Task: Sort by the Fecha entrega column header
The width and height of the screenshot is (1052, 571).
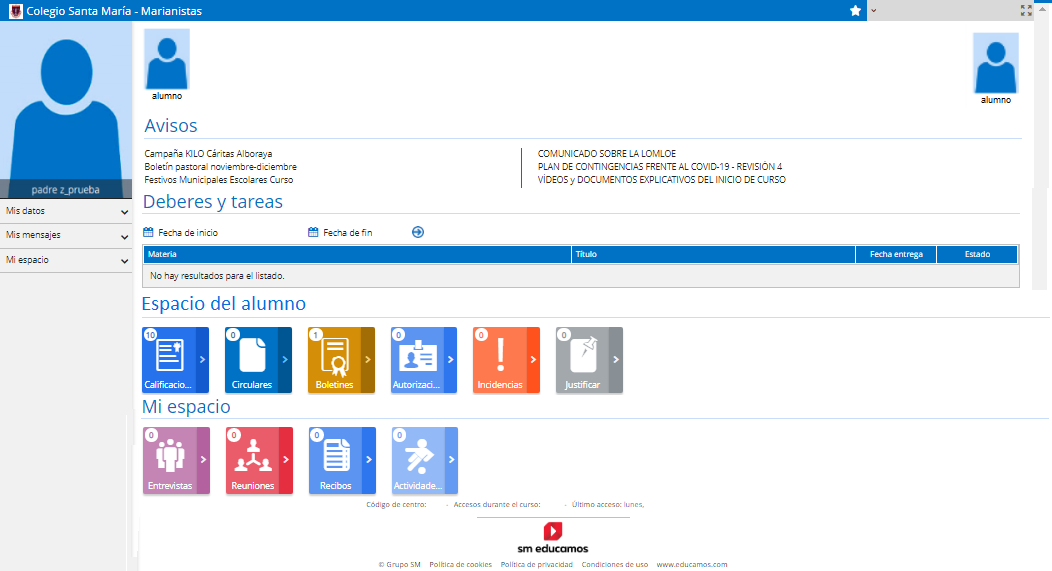Action: (x=895, y=255)
